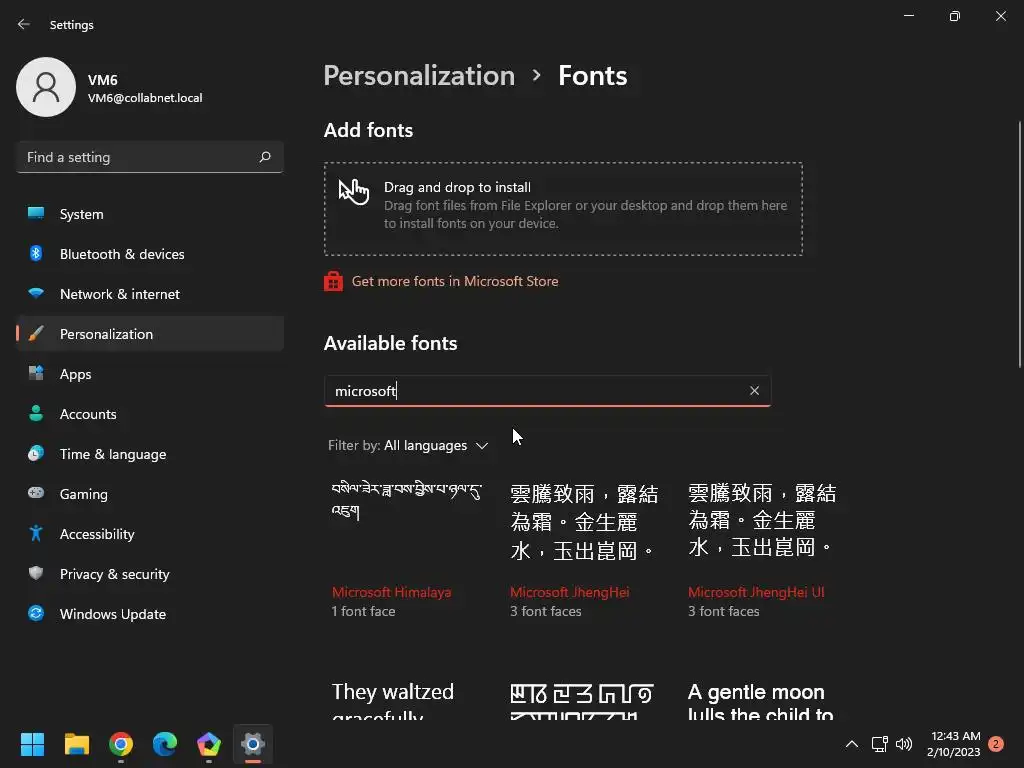The width and height of the screenshot is (1024, 768).
Task: Select the Windows Update sync icon
Action: pyautogui.click(x=36, y=613)
